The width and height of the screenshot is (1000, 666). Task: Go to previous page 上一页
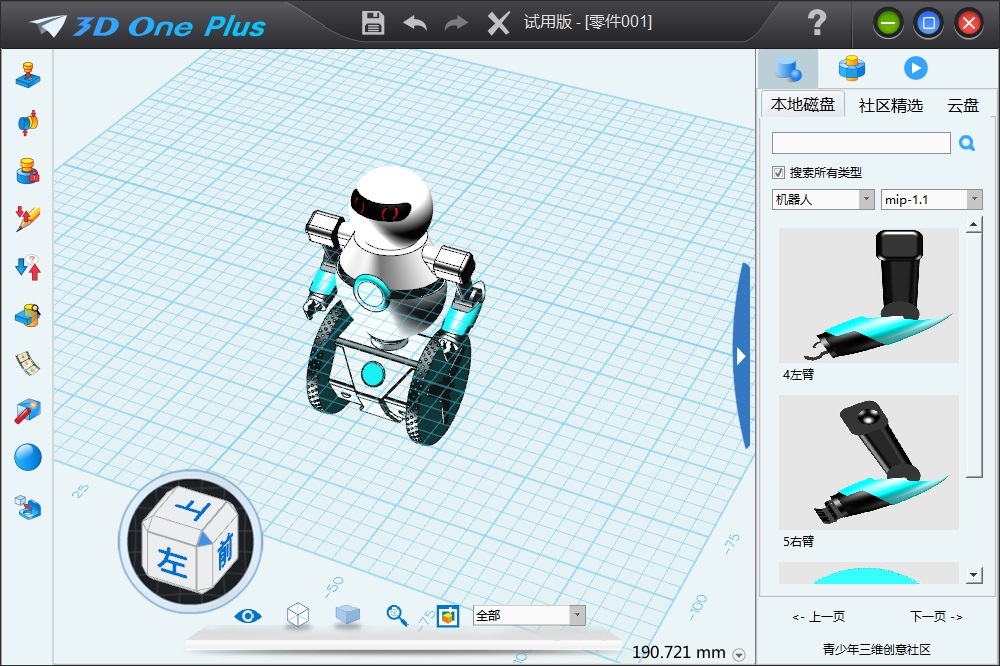point(819,617)
